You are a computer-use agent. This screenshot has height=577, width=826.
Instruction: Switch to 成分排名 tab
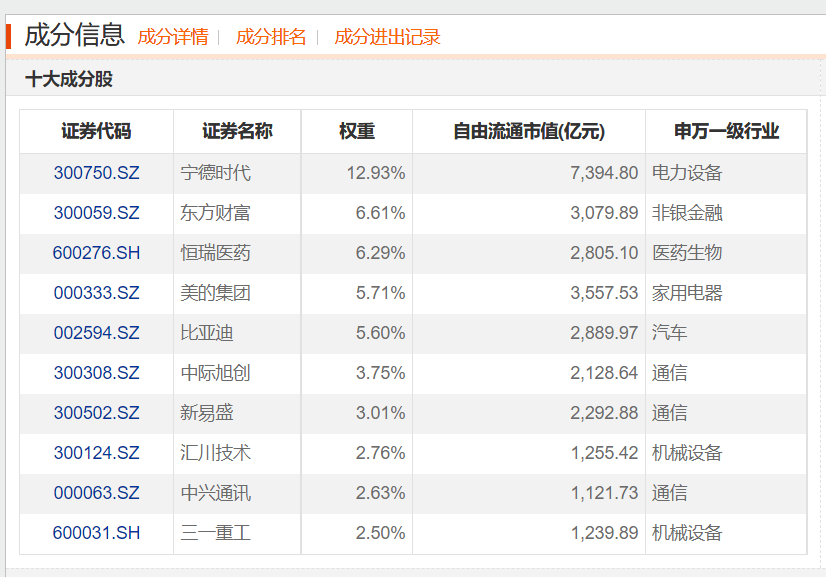point(271,37)
